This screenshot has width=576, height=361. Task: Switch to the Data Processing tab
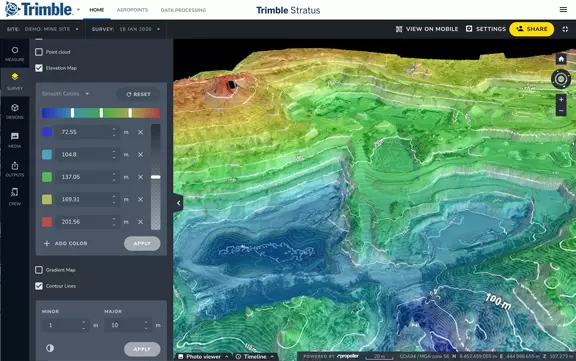(183, 10)
